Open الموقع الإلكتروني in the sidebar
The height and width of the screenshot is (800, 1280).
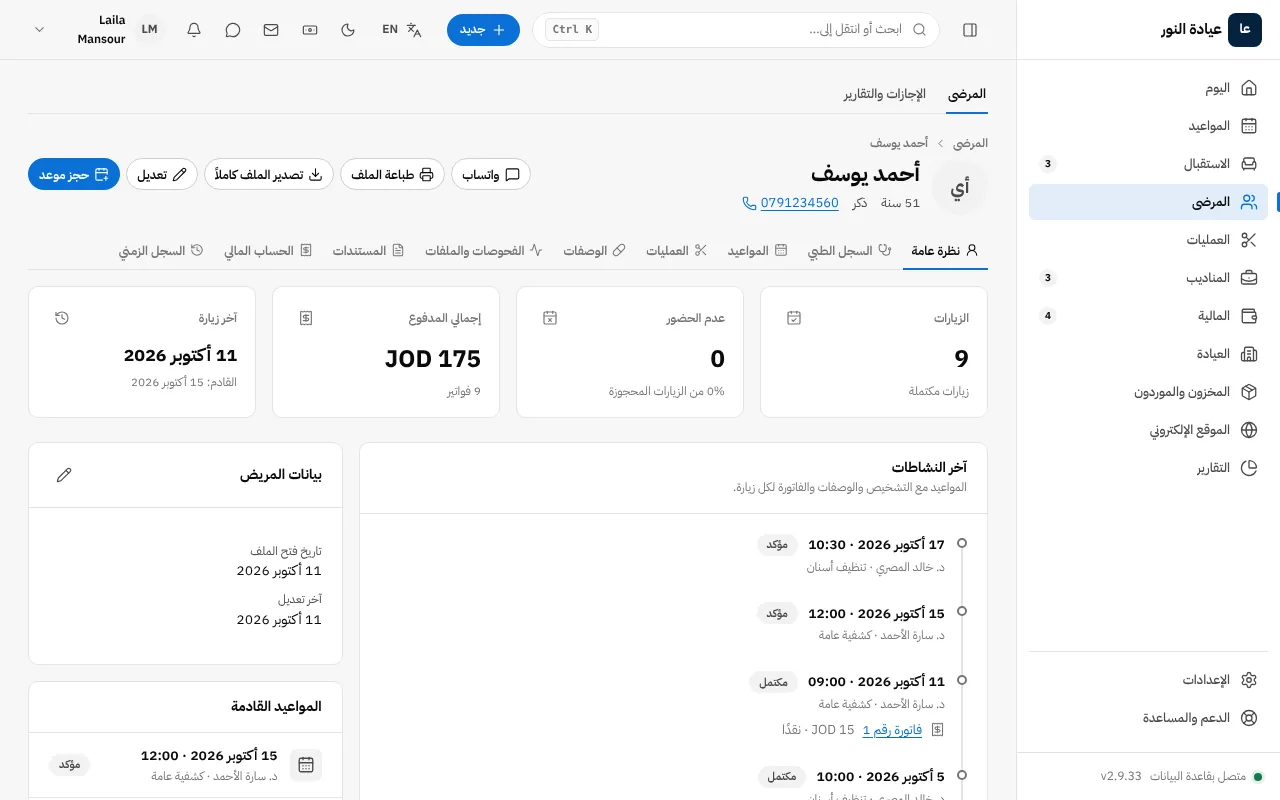(x=1148, y=430)
